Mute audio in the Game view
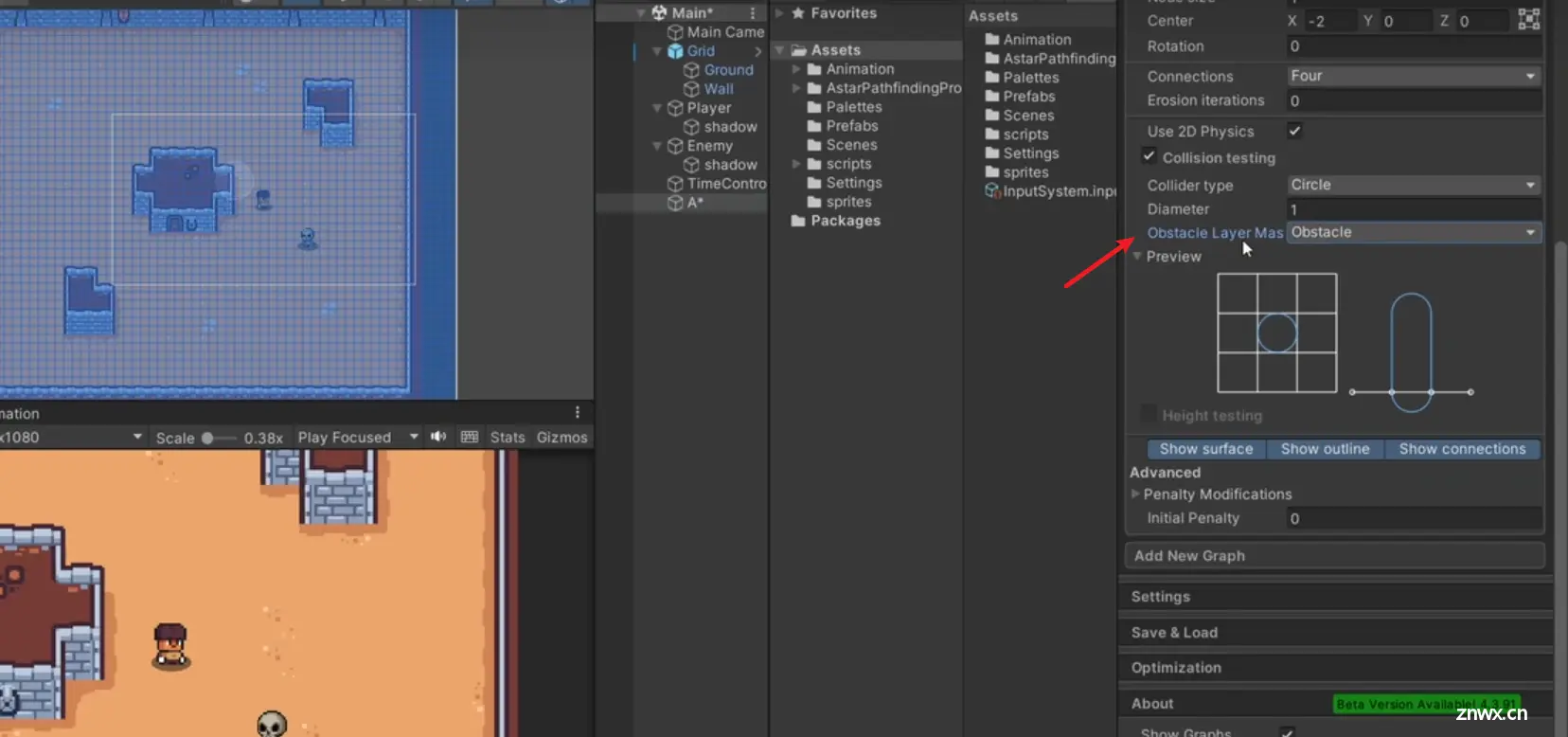The width and height of the screenshot is (1568, 737). (x=438, y=437)
